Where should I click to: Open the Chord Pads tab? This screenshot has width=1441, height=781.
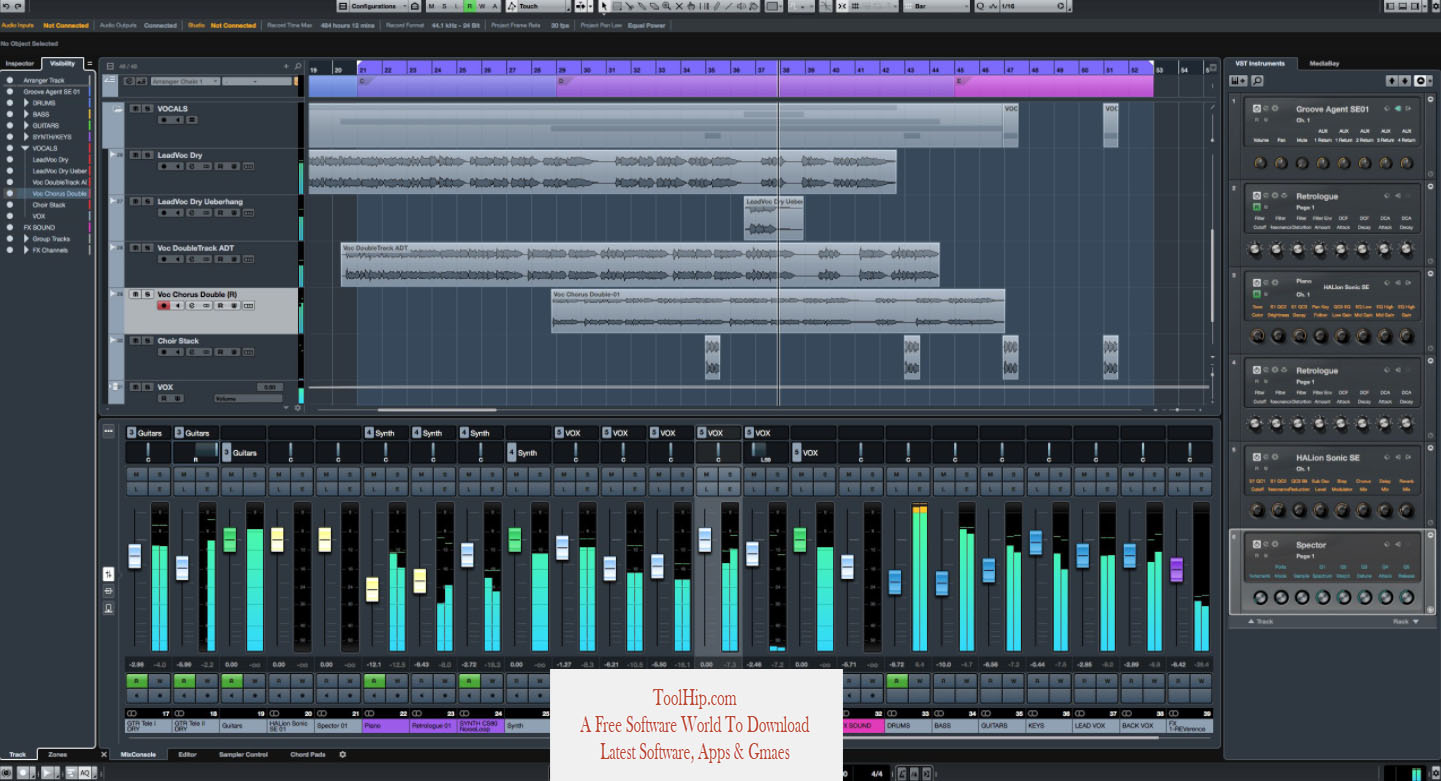click(x=306, y=754)
